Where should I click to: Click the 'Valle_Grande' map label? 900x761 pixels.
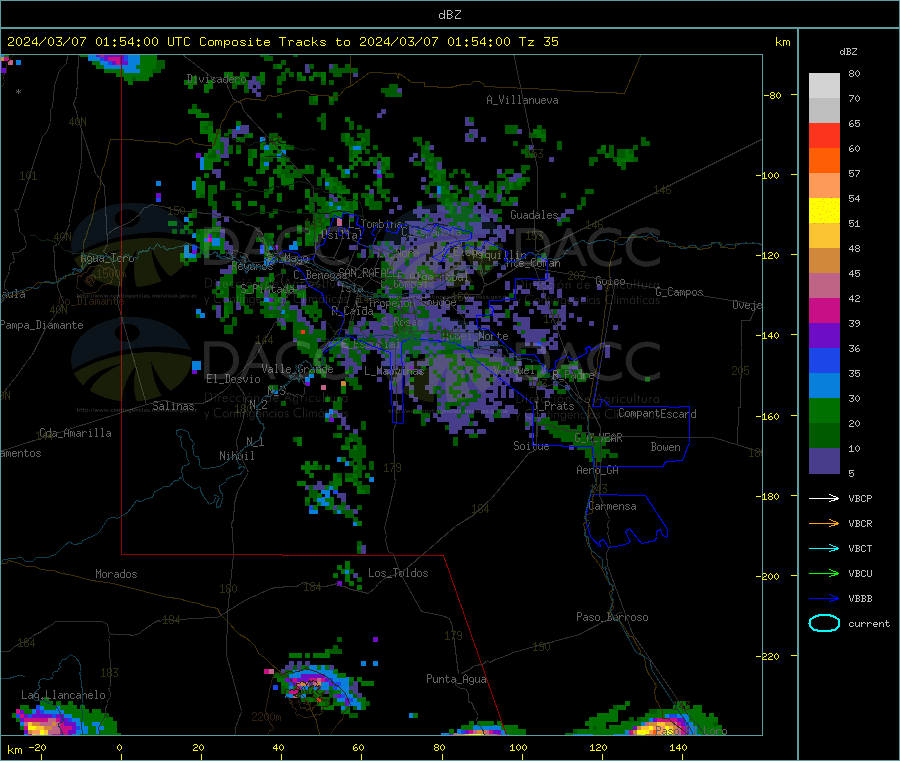(x=297, y=369)
